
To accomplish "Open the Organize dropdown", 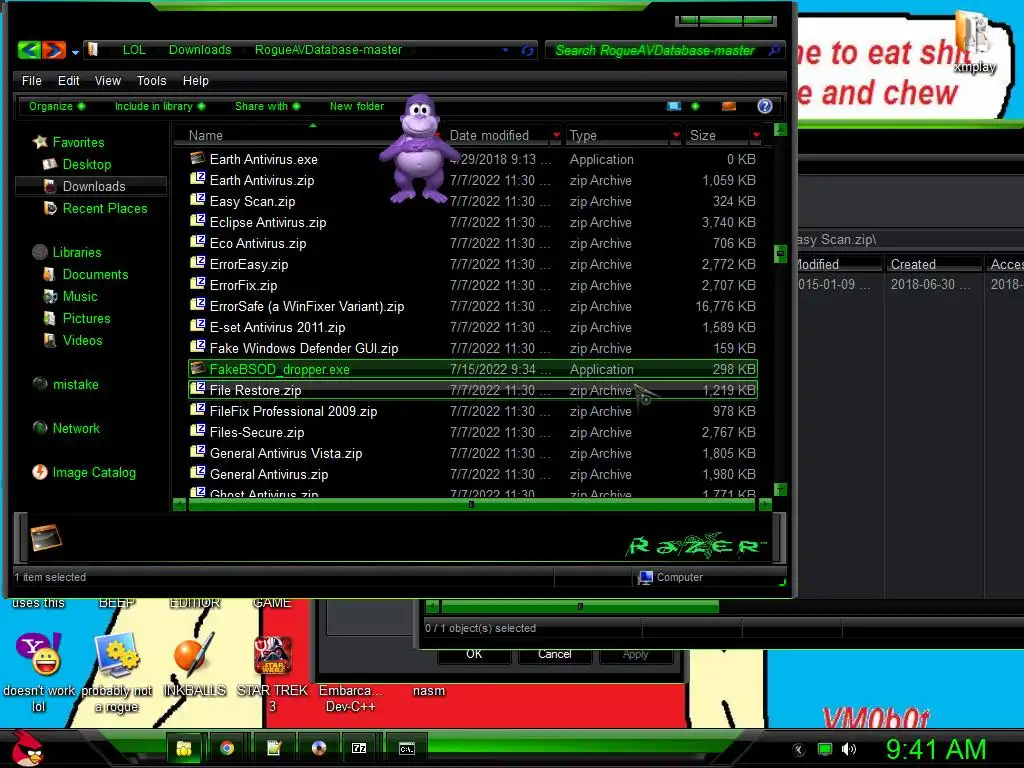I will coord(57,106).
